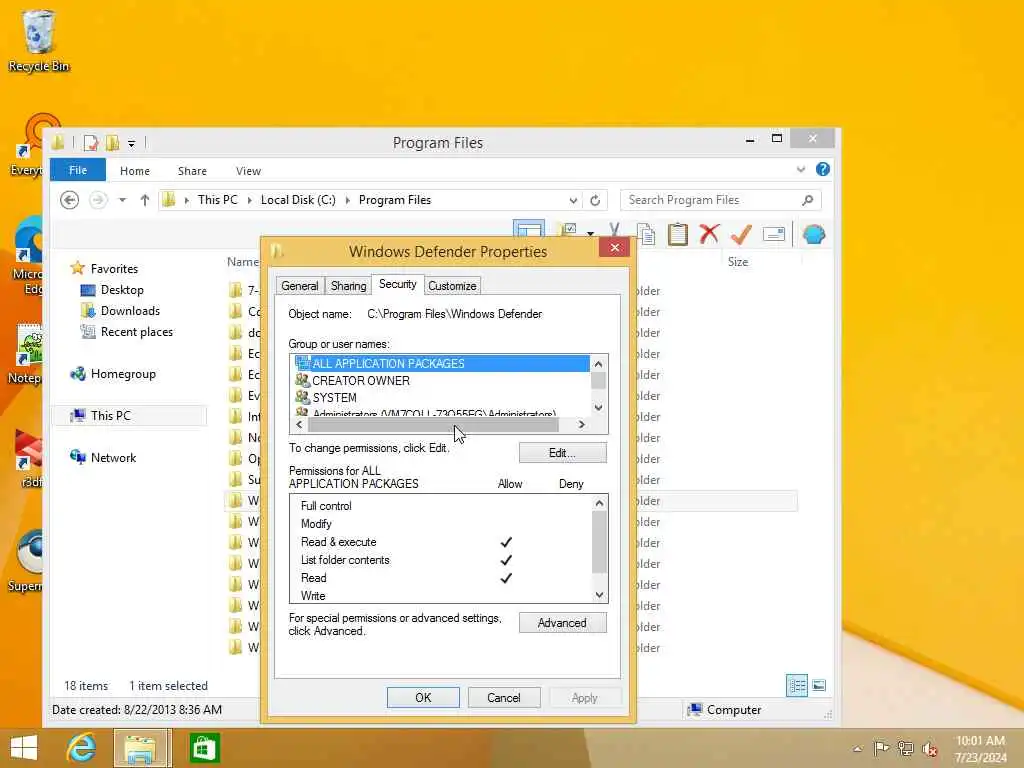Select Network in navigation pane

pos(113,458)
